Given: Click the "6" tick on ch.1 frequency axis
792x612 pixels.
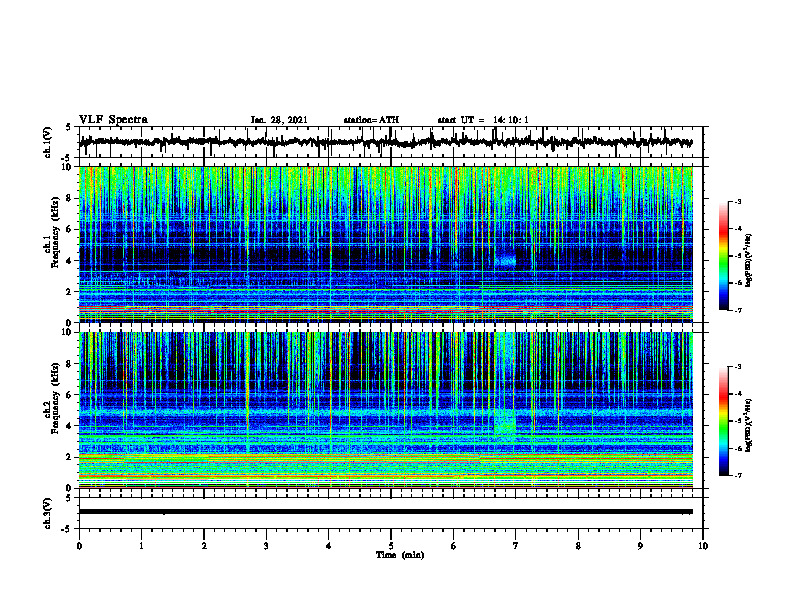Looking at the screenshot, I should pyautogui.click(x=71, y=229).
